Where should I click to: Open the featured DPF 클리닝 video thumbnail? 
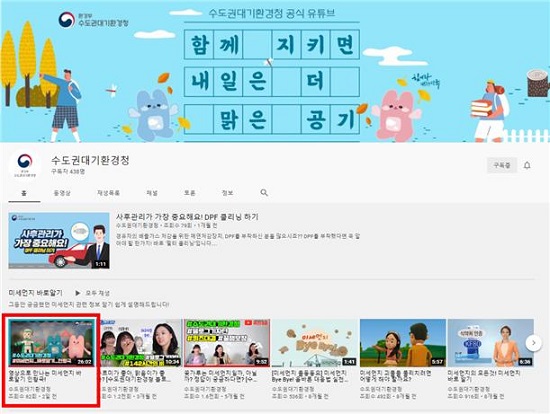[59, 240]
